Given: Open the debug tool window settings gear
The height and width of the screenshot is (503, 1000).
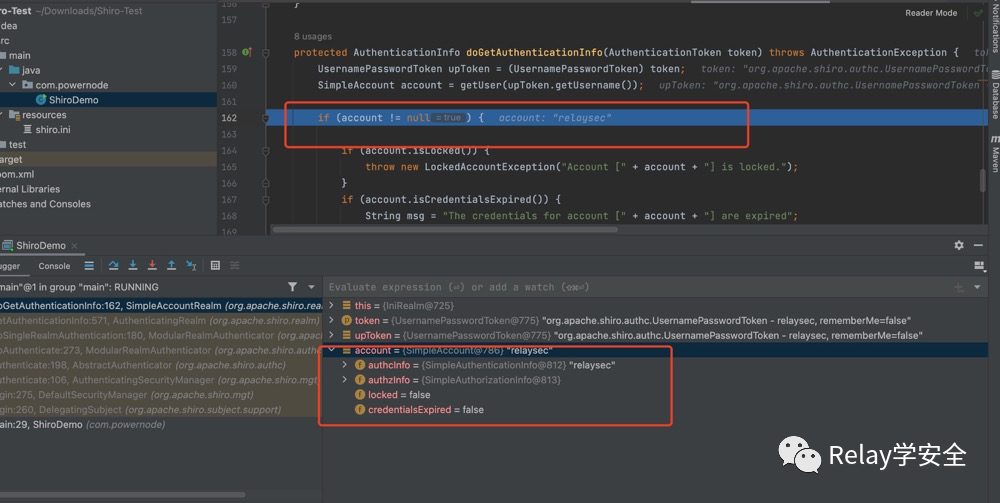Looking at the screenshot, I should point(959,245).
